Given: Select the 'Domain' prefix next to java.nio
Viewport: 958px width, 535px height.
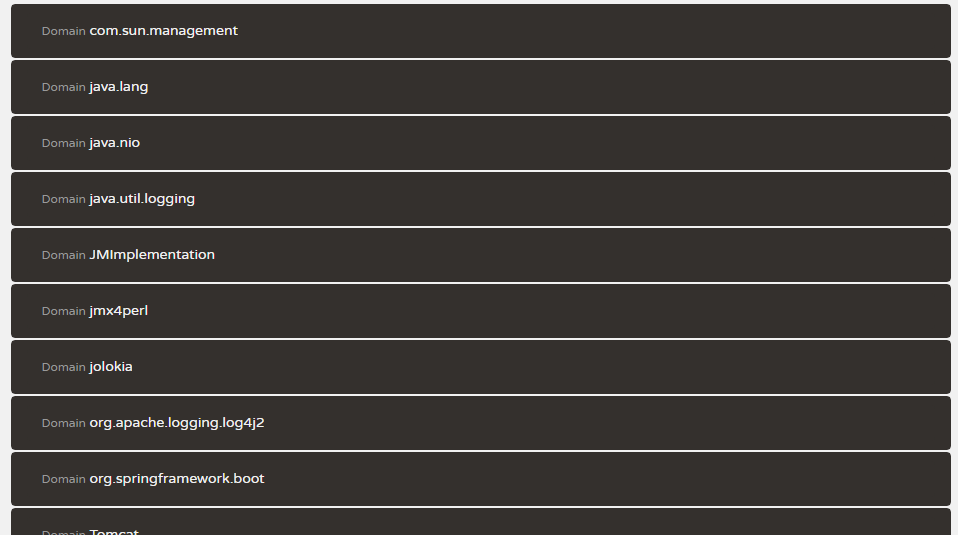Looking at the screenshot, I should [63, 144].
